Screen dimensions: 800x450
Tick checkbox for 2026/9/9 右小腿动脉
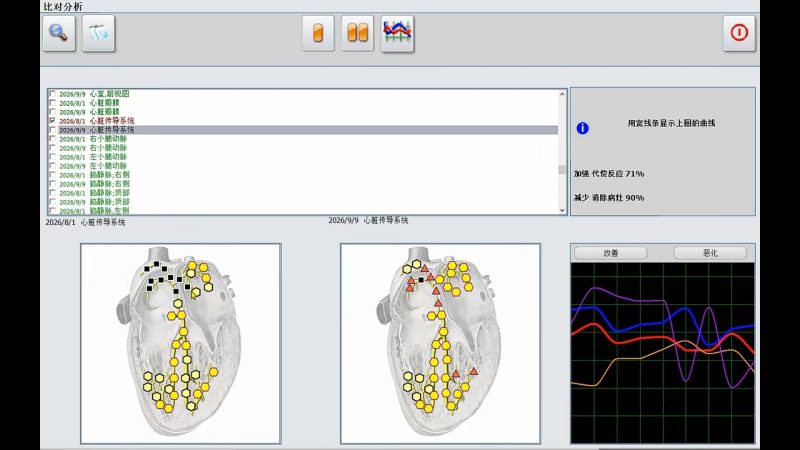pos(53,148)
